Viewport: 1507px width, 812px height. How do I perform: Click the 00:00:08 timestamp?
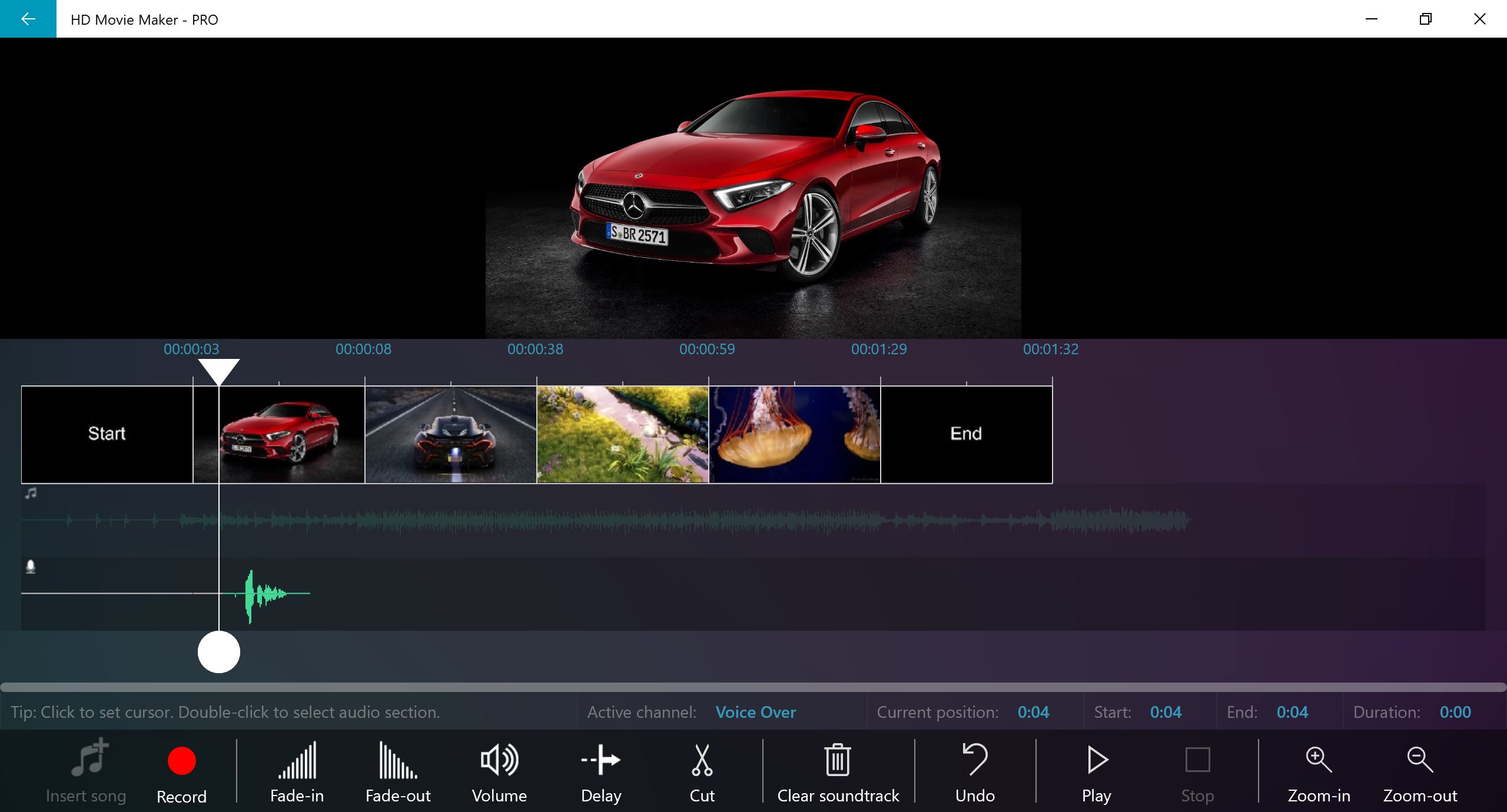tap(363, 349)
